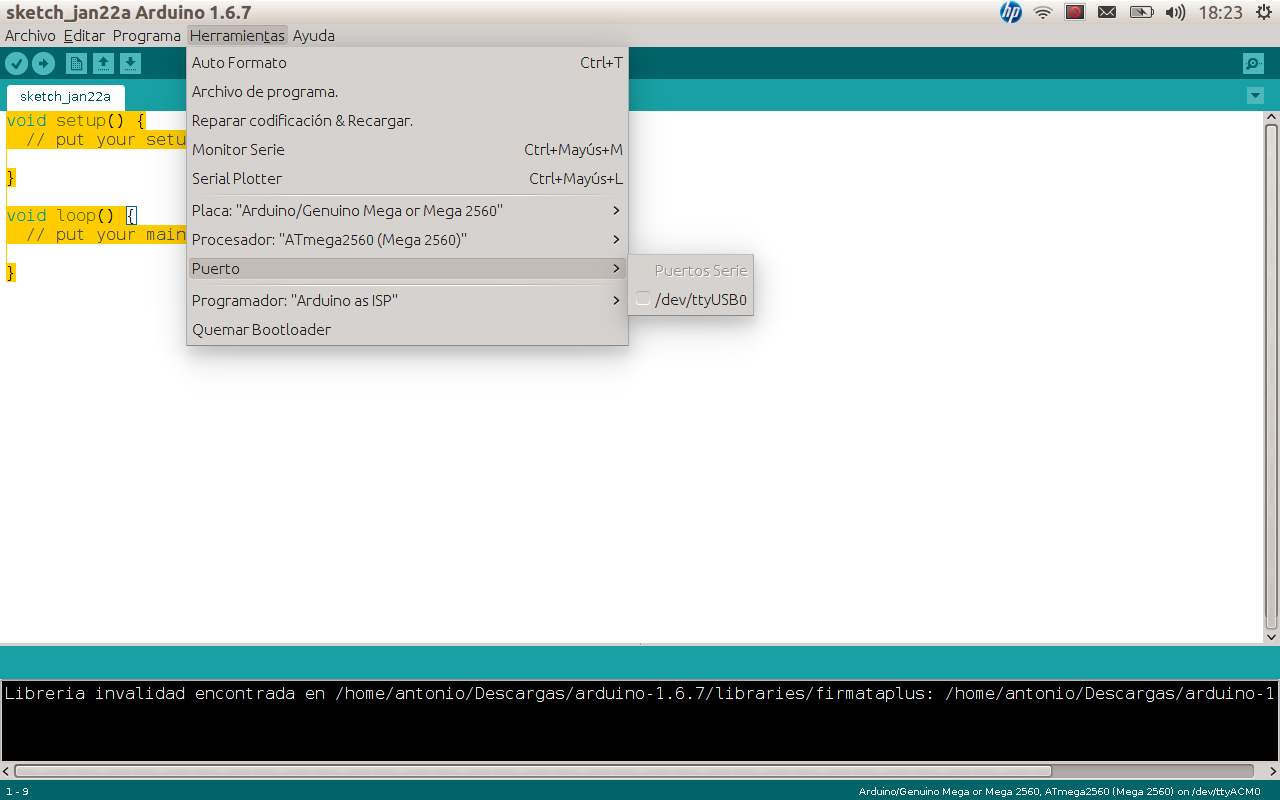This screenshot has height=800, width=1280.
Task: Save the sketch with the down-arrow icon
Action: [x=130, y=64]
